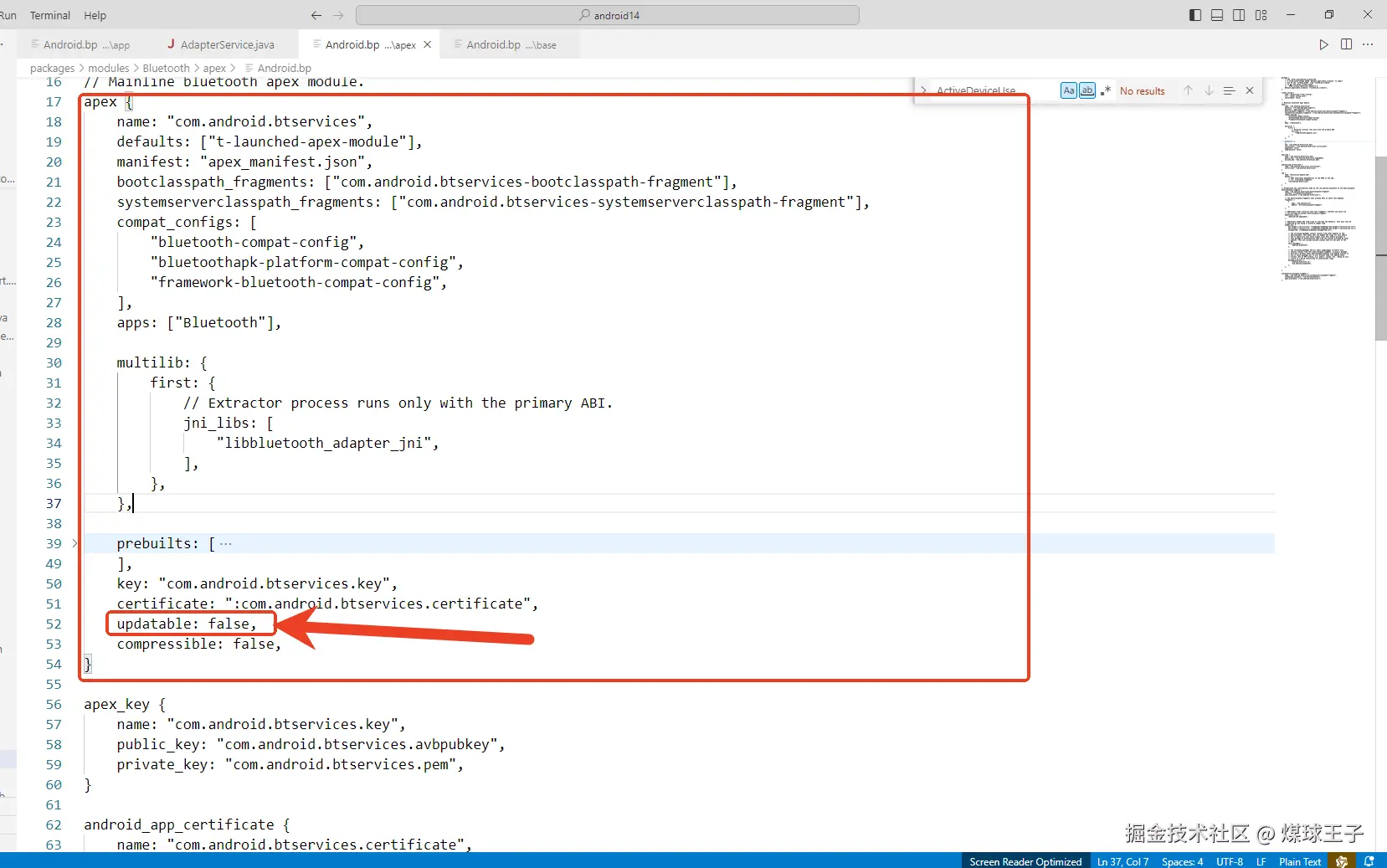The image size is (1387, 868).
Task: Toggle Match Whole Word in find widget
Action: [x=1087, y=90]
